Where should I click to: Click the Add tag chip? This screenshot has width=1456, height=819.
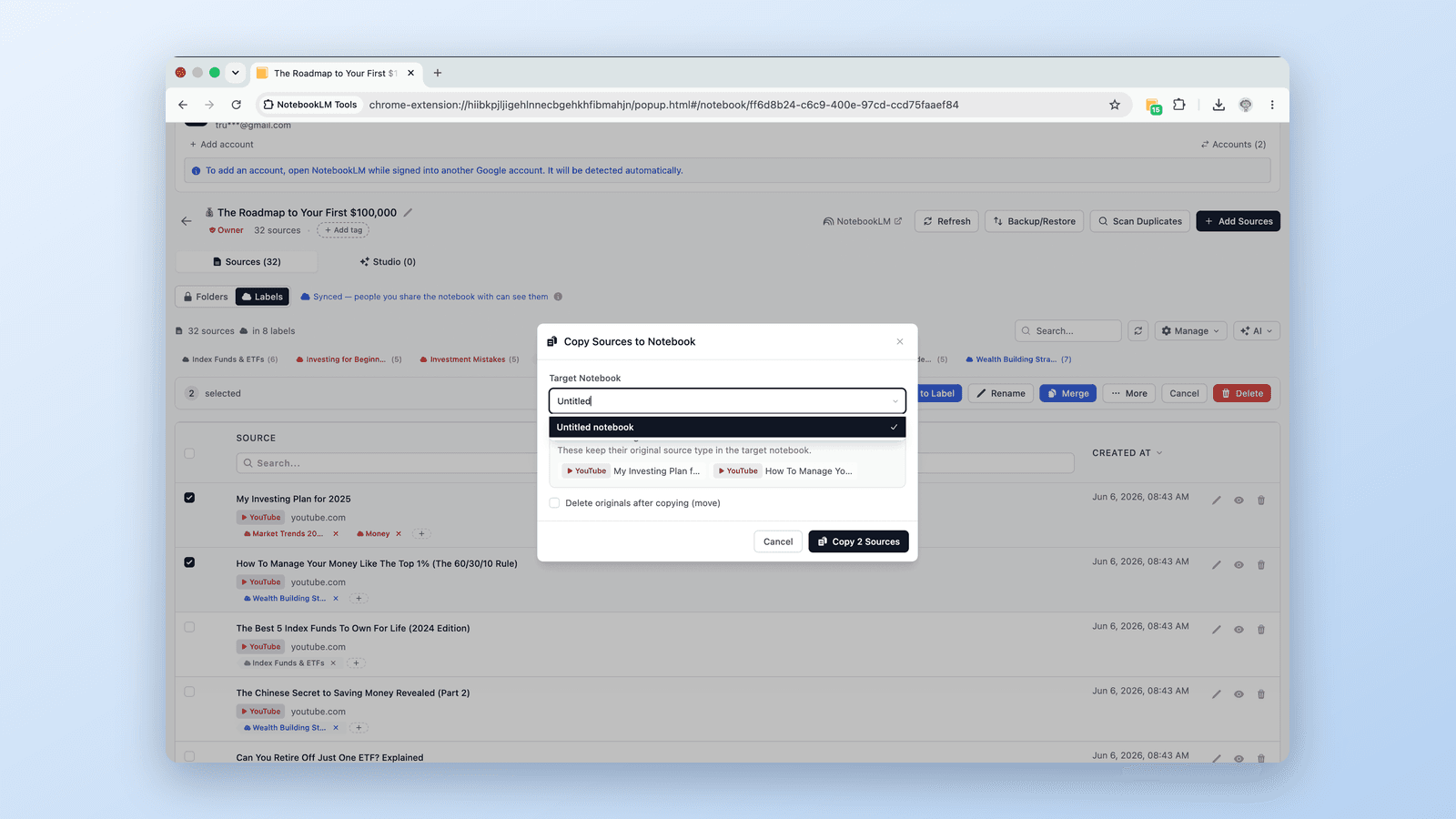(343, 230)
